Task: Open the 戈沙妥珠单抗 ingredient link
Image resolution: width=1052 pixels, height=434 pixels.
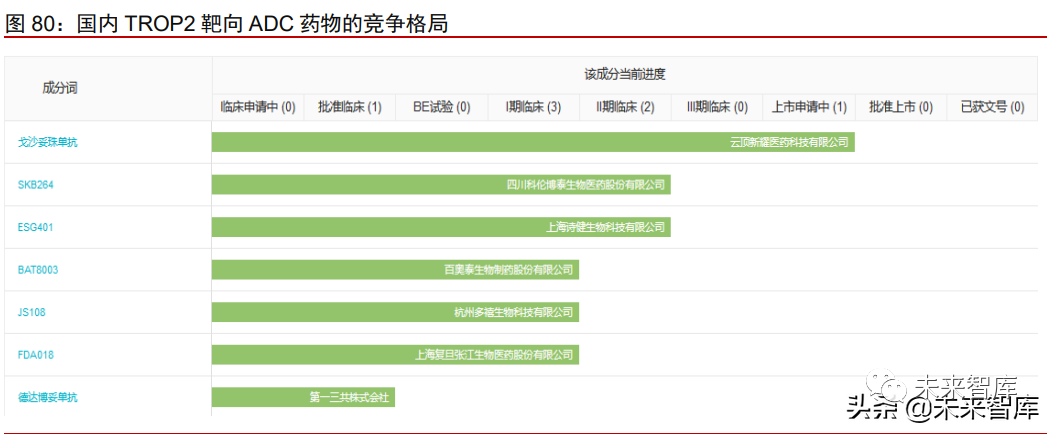Action: coord(48,142)
